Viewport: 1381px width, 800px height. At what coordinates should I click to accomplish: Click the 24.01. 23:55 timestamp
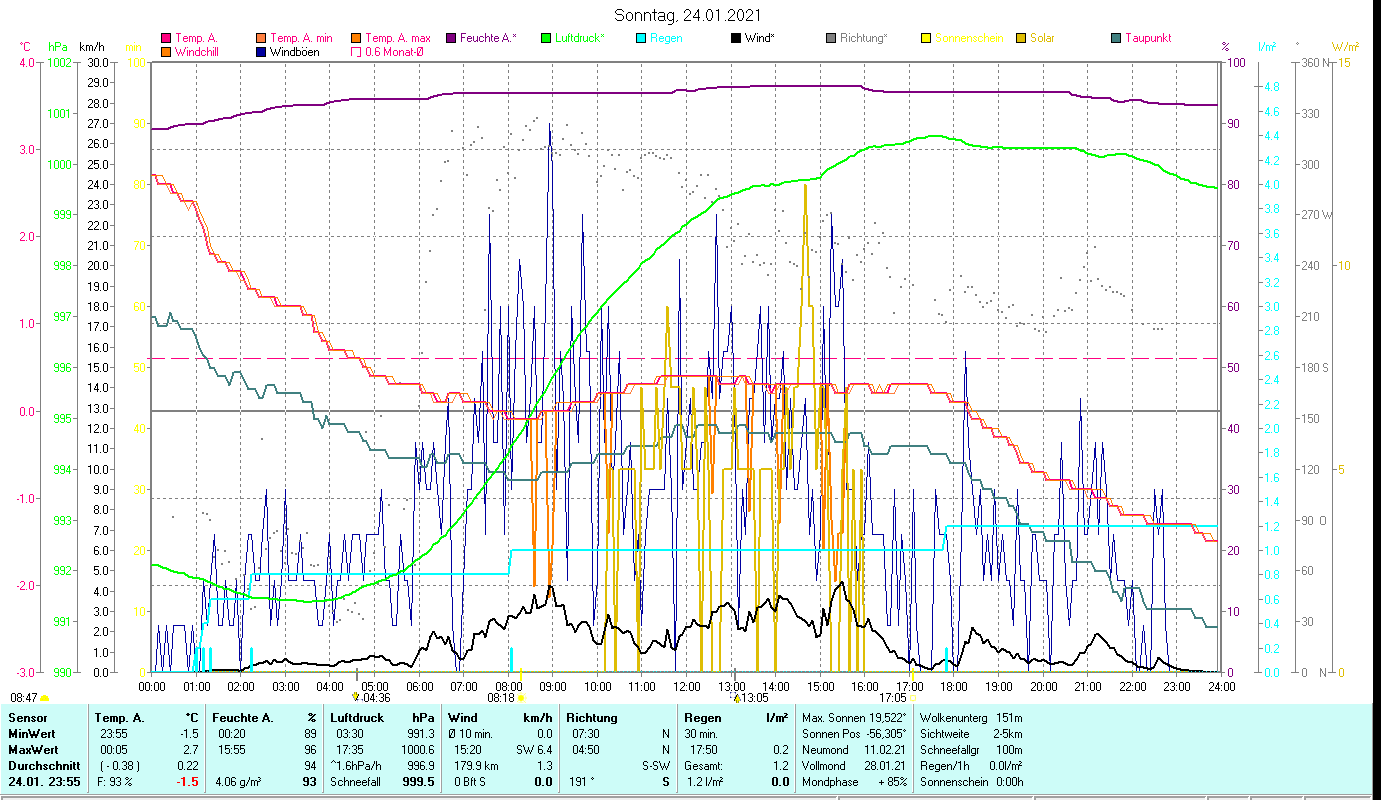(x=44, y=782)
